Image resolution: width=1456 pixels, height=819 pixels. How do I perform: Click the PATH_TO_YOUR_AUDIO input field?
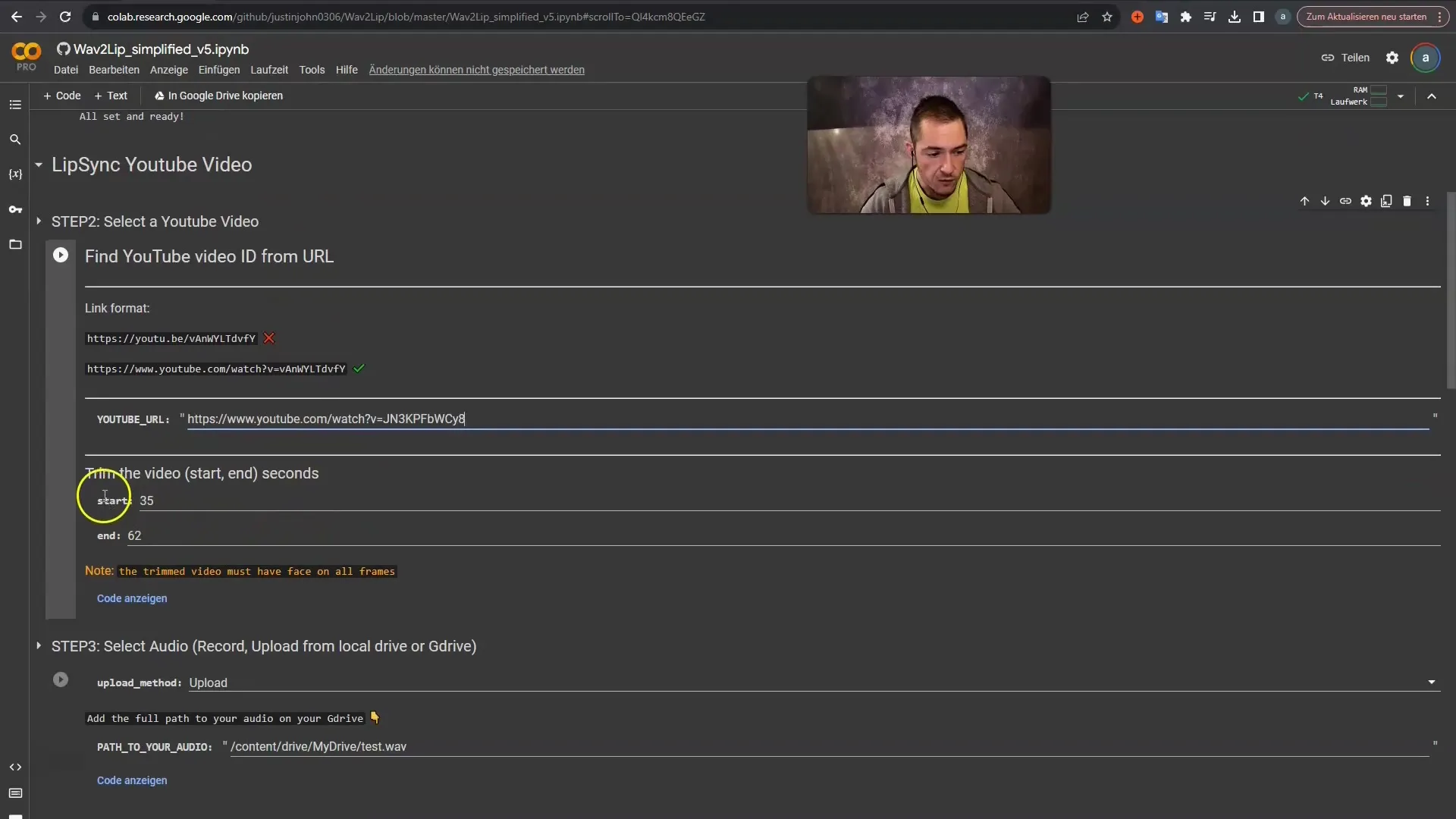click(x=829, y=746)
